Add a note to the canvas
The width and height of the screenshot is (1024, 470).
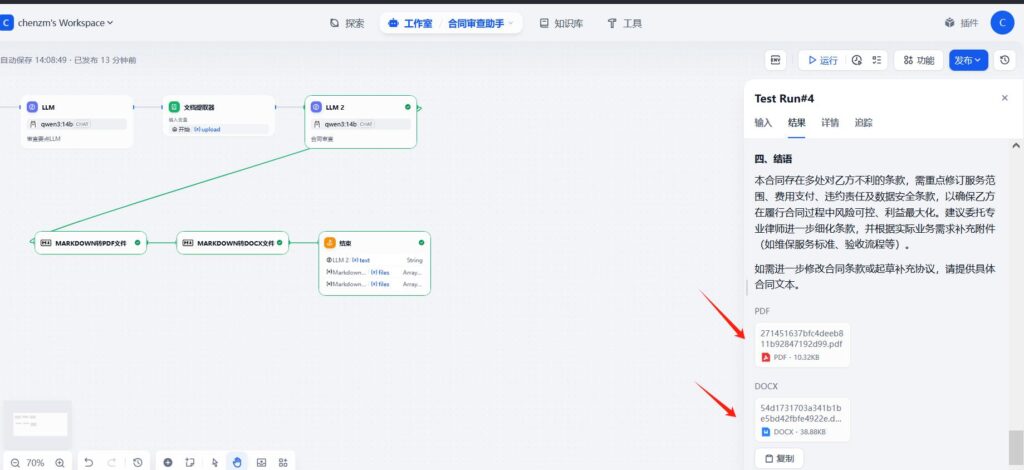[190, 463]
